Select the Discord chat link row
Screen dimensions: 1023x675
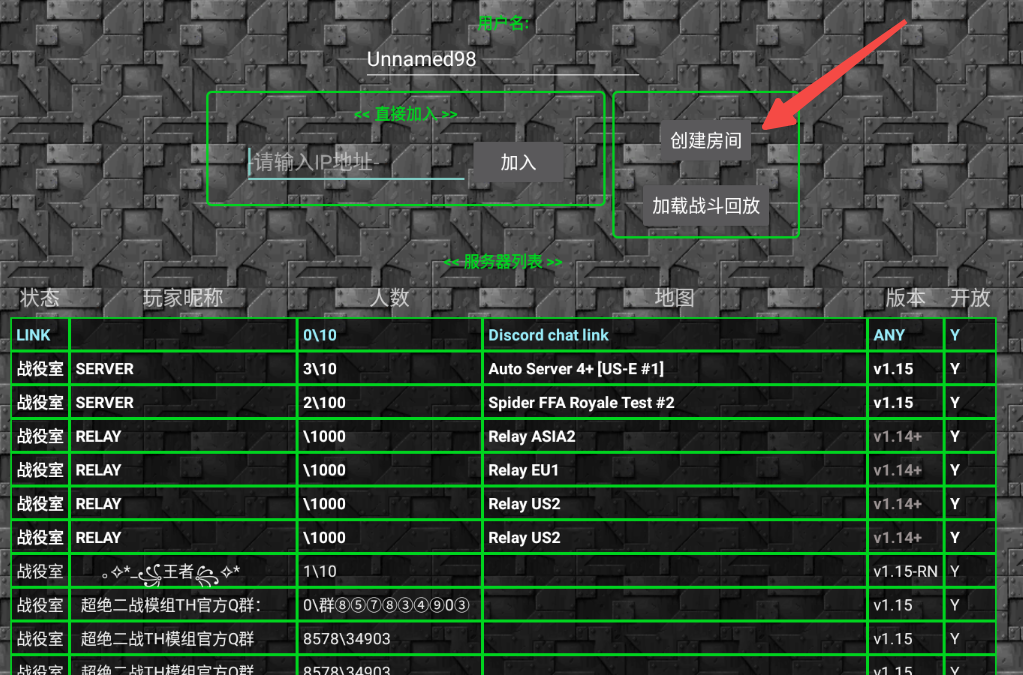pos(548,335)
